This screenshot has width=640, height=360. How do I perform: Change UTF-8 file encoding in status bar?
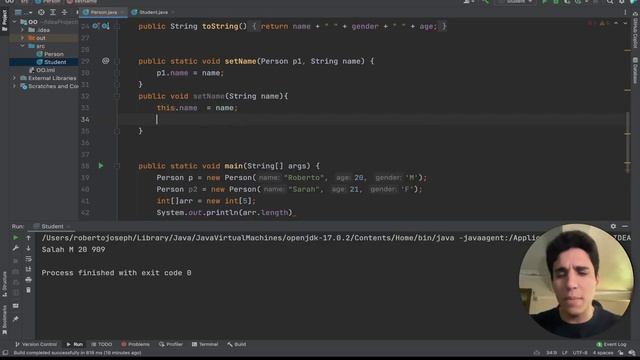click(x=580, y=353)
